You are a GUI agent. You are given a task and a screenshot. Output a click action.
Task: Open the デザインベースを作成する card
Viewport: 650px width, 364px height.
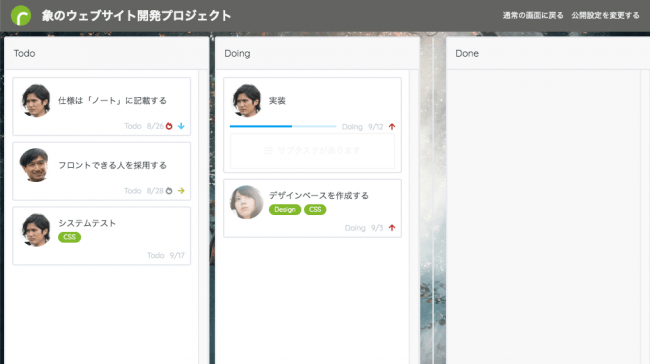click(312, 208)
